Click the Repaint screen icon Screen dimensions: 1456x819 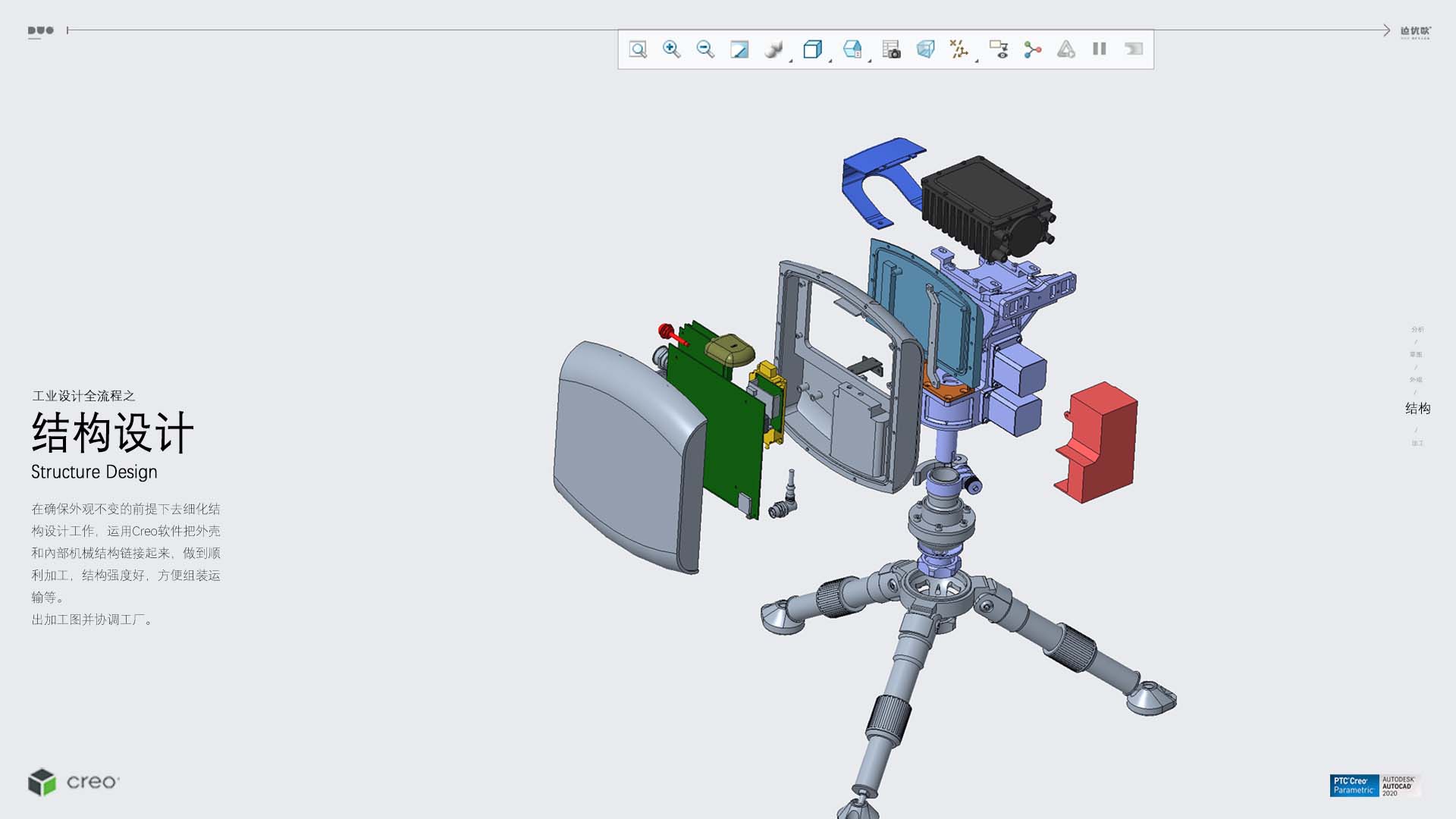click(739, 49)
